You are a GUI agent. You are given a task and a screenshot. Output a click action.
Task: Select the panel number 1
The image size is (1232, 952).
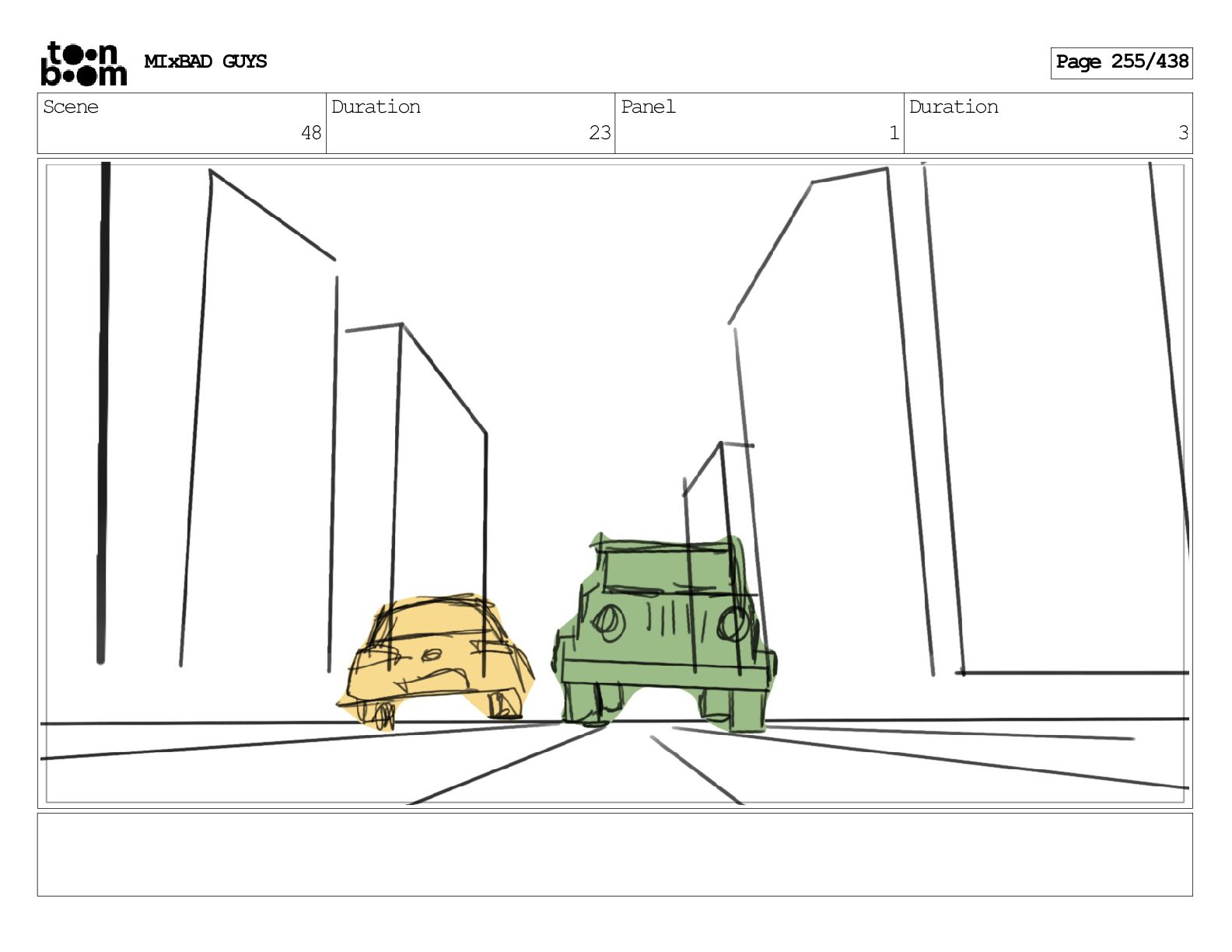(x=894, y=133)
